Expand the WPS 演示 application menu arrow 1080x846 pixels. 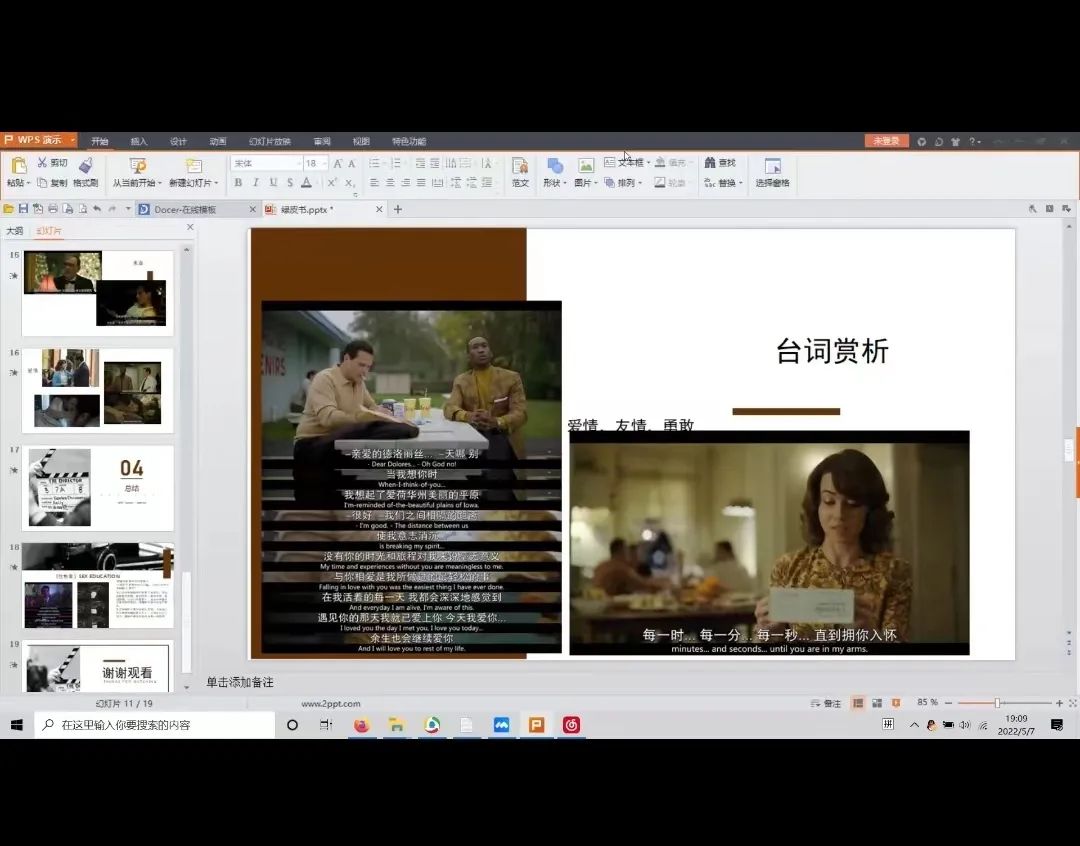pos(72,140)
